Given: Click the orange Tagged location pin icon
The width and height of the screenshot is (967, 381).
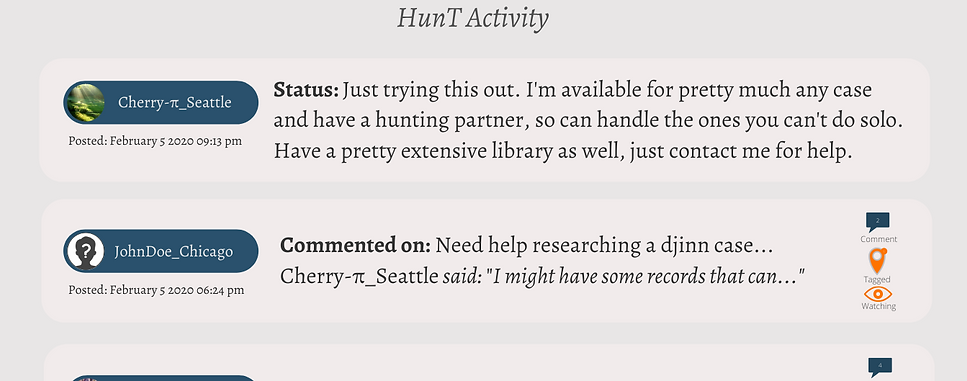Looking at the screenshot, I should click(x=878, y=260).
